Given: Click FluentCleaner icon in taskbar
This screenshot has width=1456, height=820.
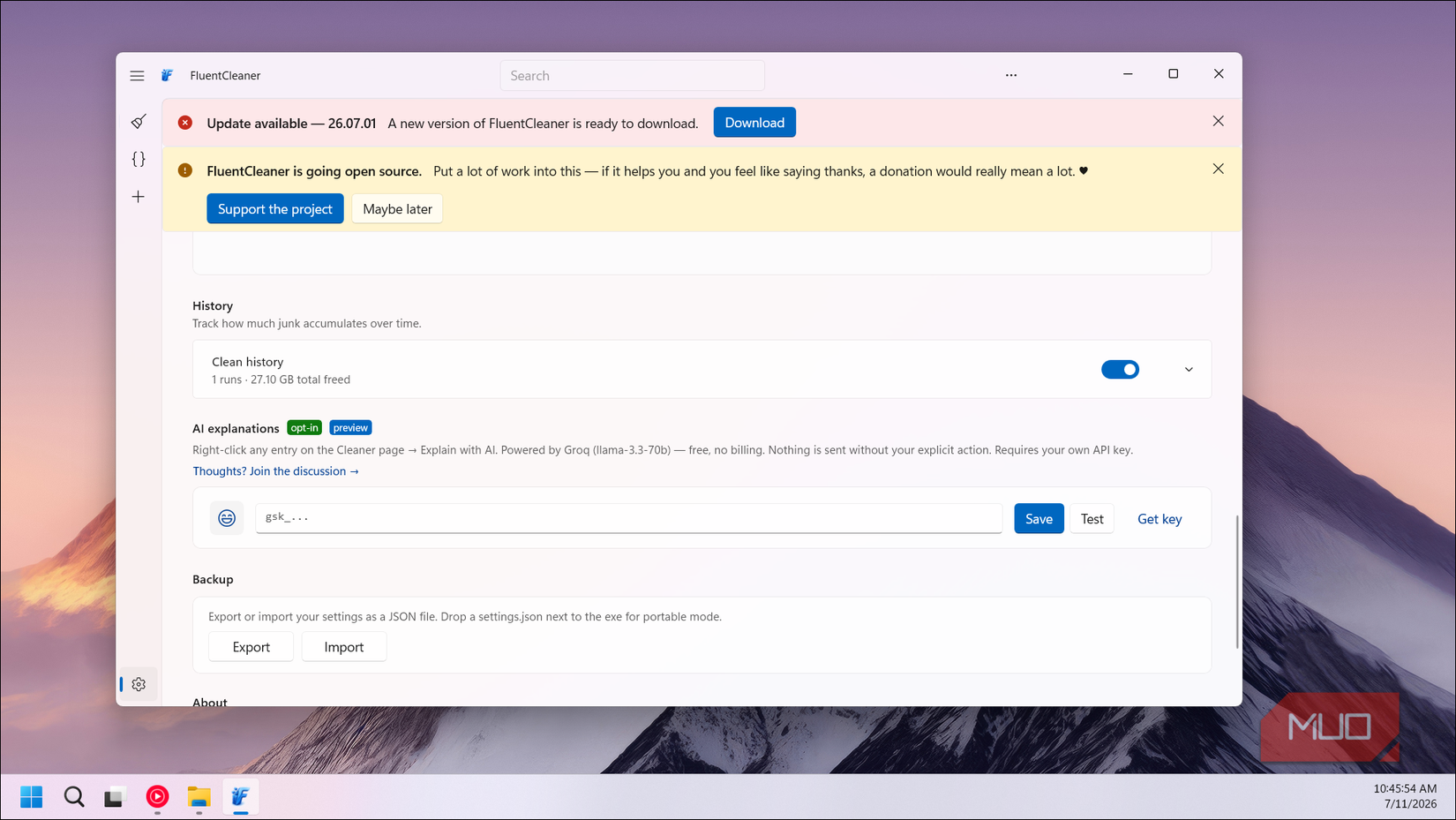Looking at the screenshot, I should tap(240, 797).
